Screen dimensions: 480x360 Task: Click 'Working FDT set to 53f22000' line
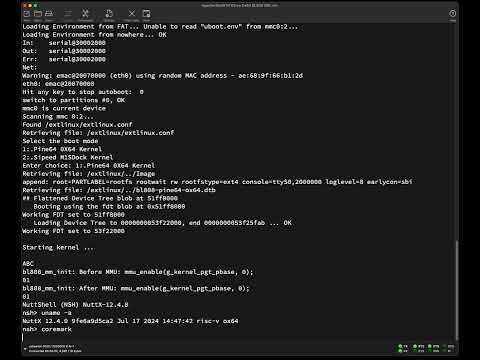point(73,231)
